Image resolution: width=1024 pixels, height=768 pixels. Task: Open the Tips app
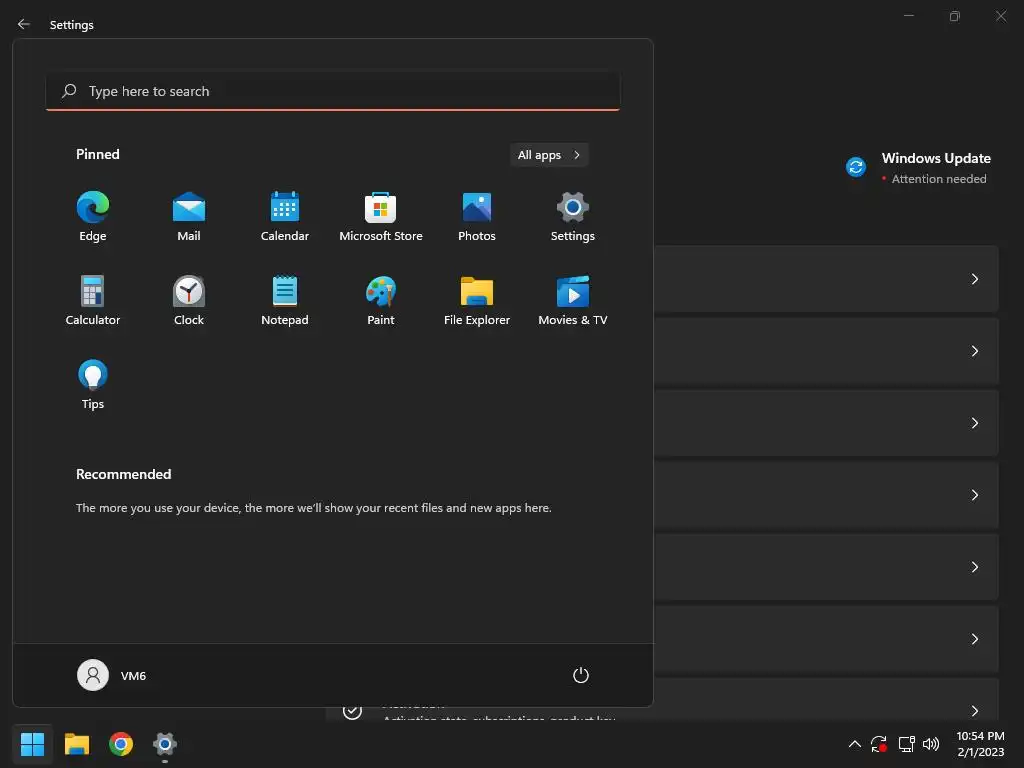tap(93, 385)
